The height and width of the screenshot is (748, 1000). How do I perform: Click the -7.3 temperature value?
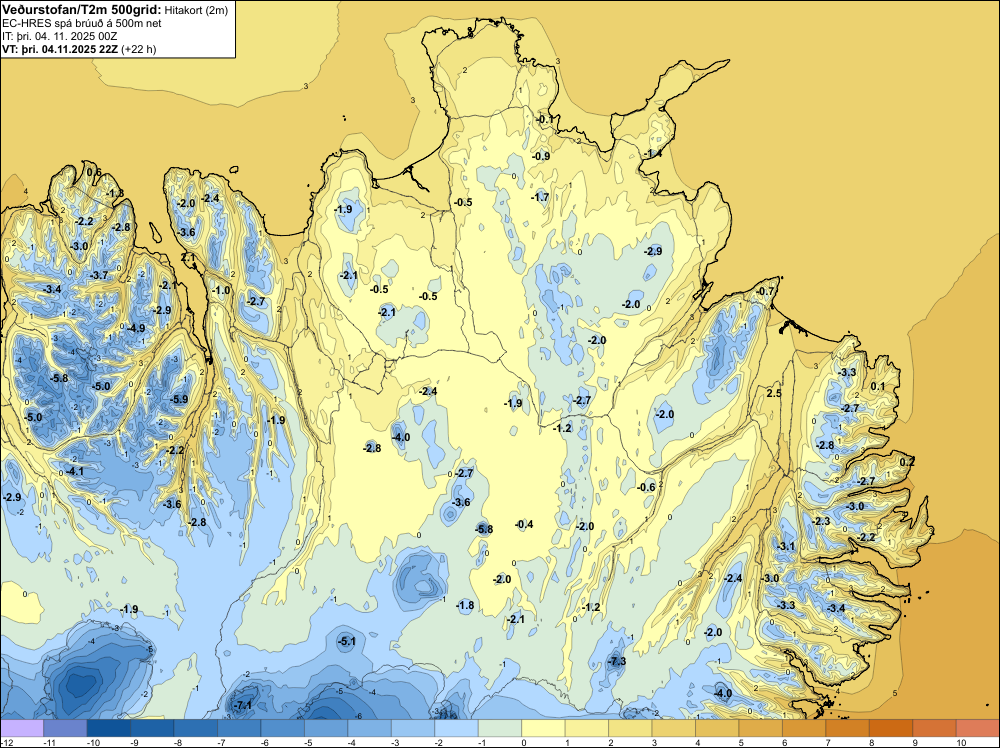617,661
